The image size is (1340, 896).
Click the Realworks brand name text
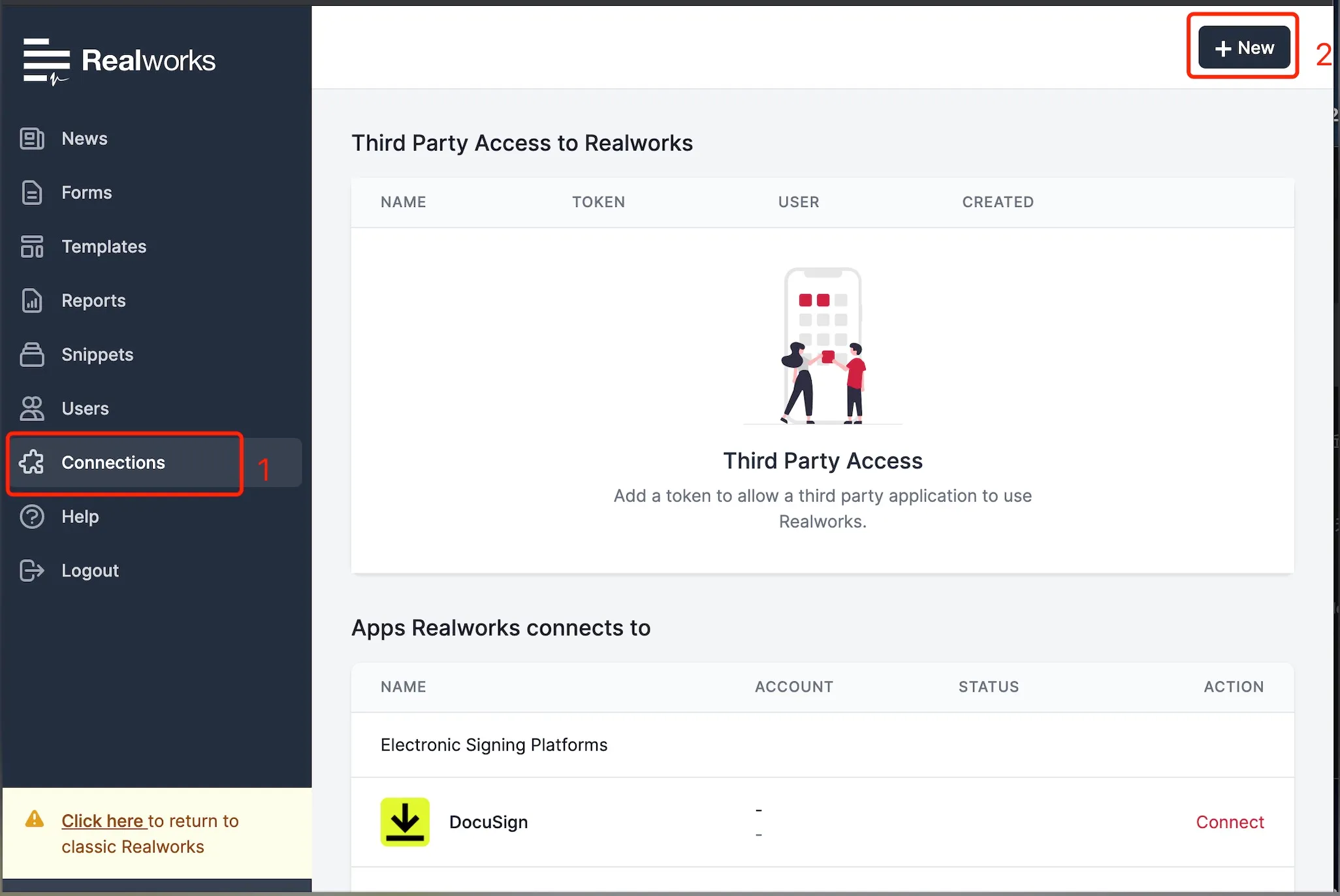coord(148,61)
